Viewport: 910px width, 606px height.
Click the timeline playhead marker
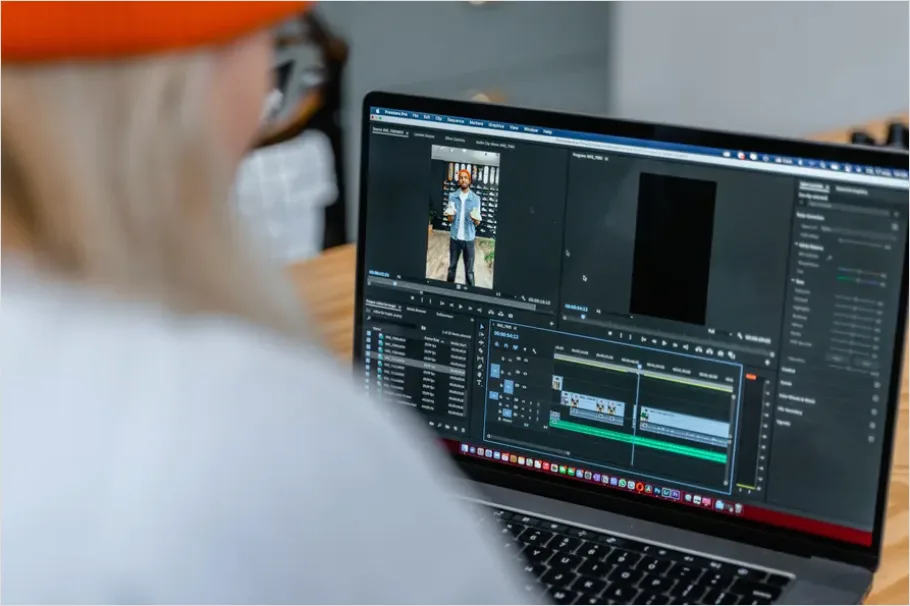(x=639, y=366)
